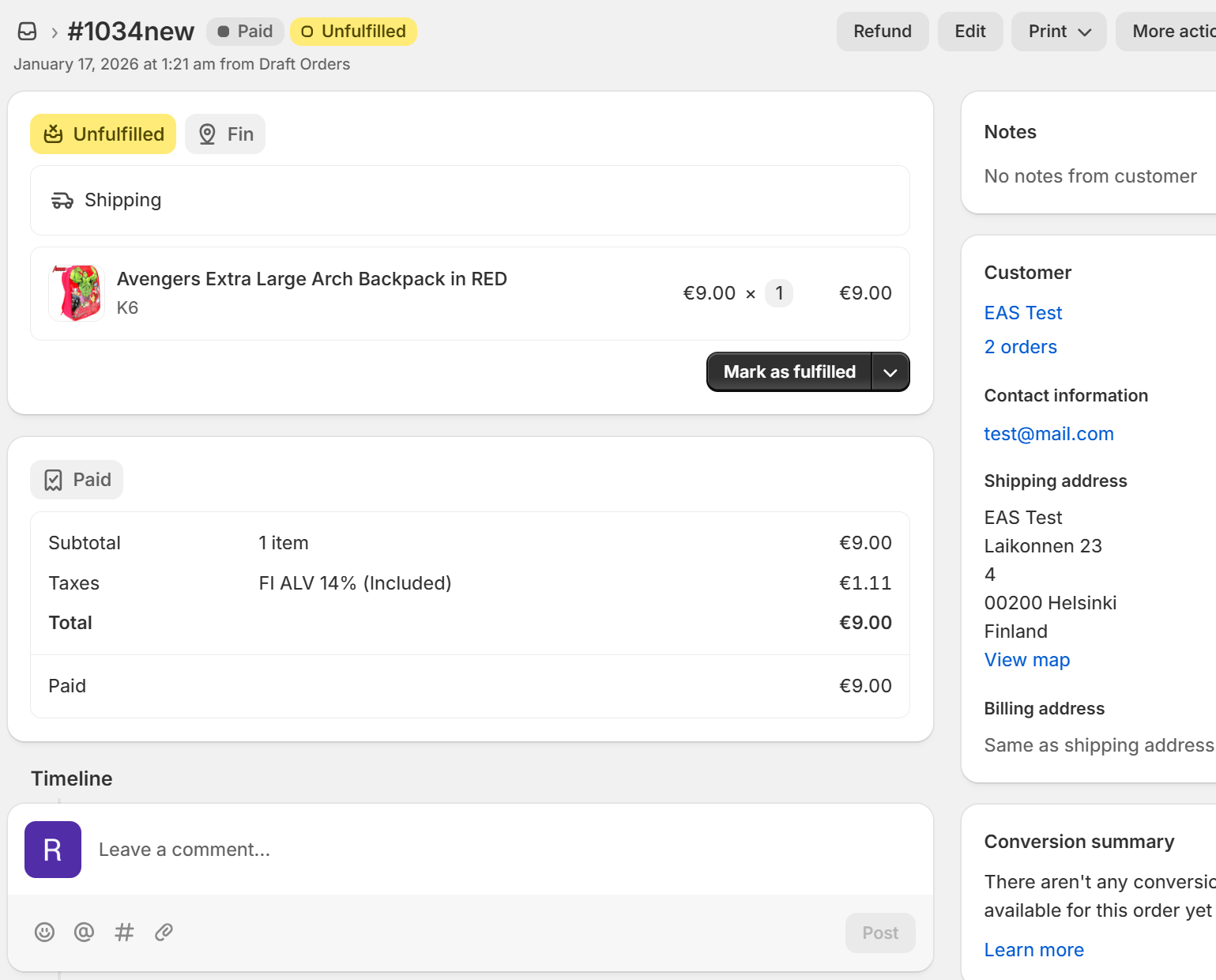Click the @ mention icon

(84, 933)
